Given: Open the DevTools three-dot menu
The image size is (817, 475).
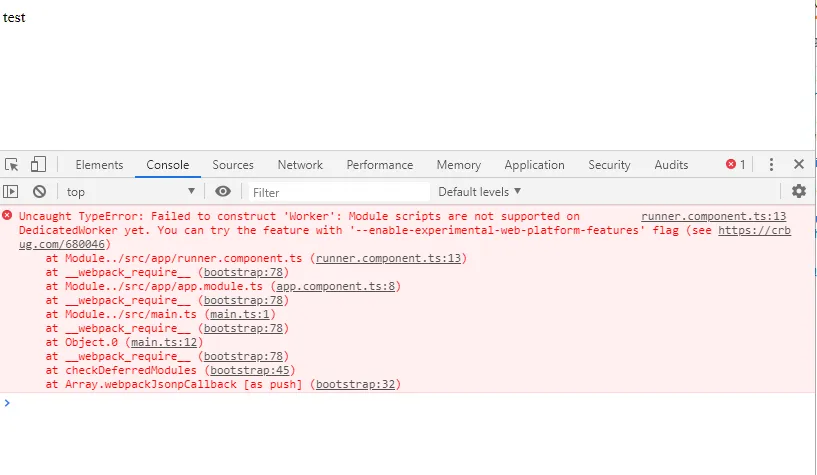Looking at the screenshot, I should [771, 165].
